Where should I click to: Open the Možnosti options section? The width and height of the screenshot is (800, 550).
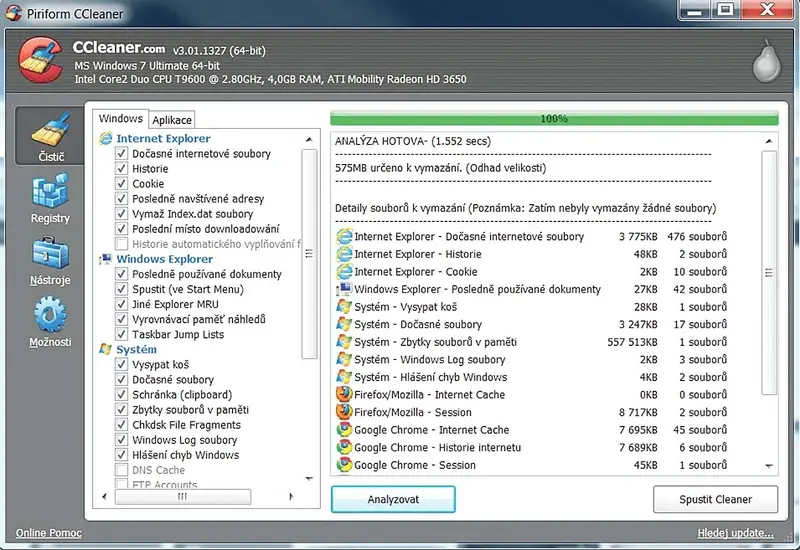pos(49,322)
